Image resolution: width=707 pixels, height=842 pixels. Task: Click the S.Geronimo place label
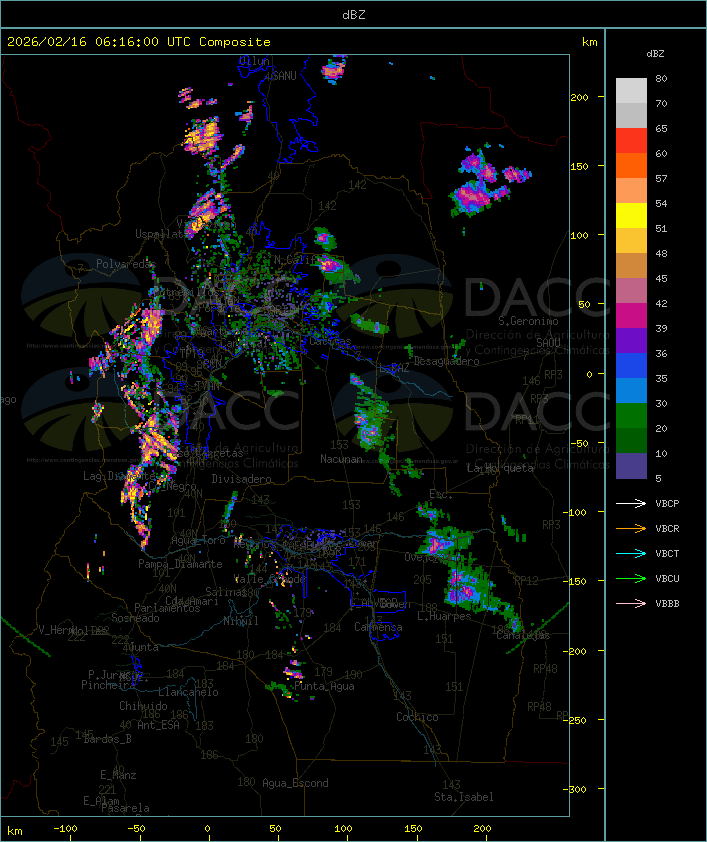[x=528, y=321]
